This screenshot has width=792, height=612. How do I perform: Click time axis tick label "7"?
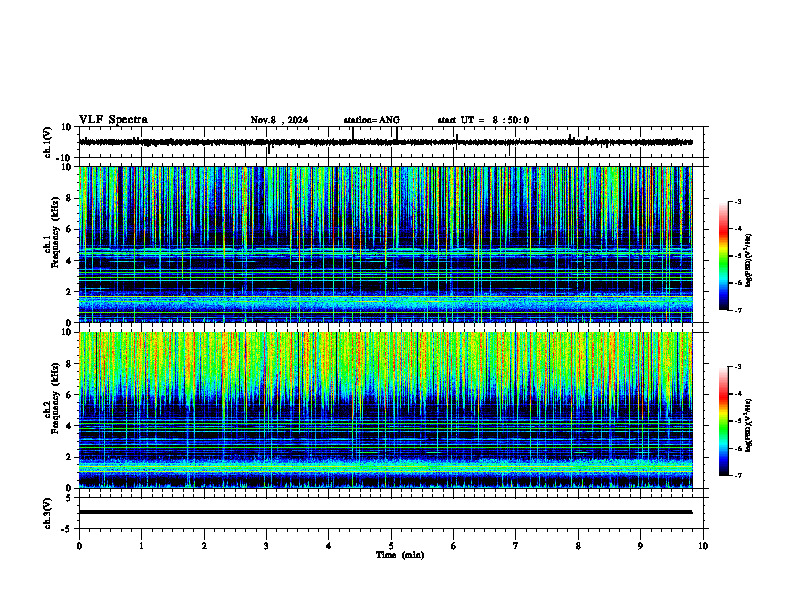tap(516, 546)
